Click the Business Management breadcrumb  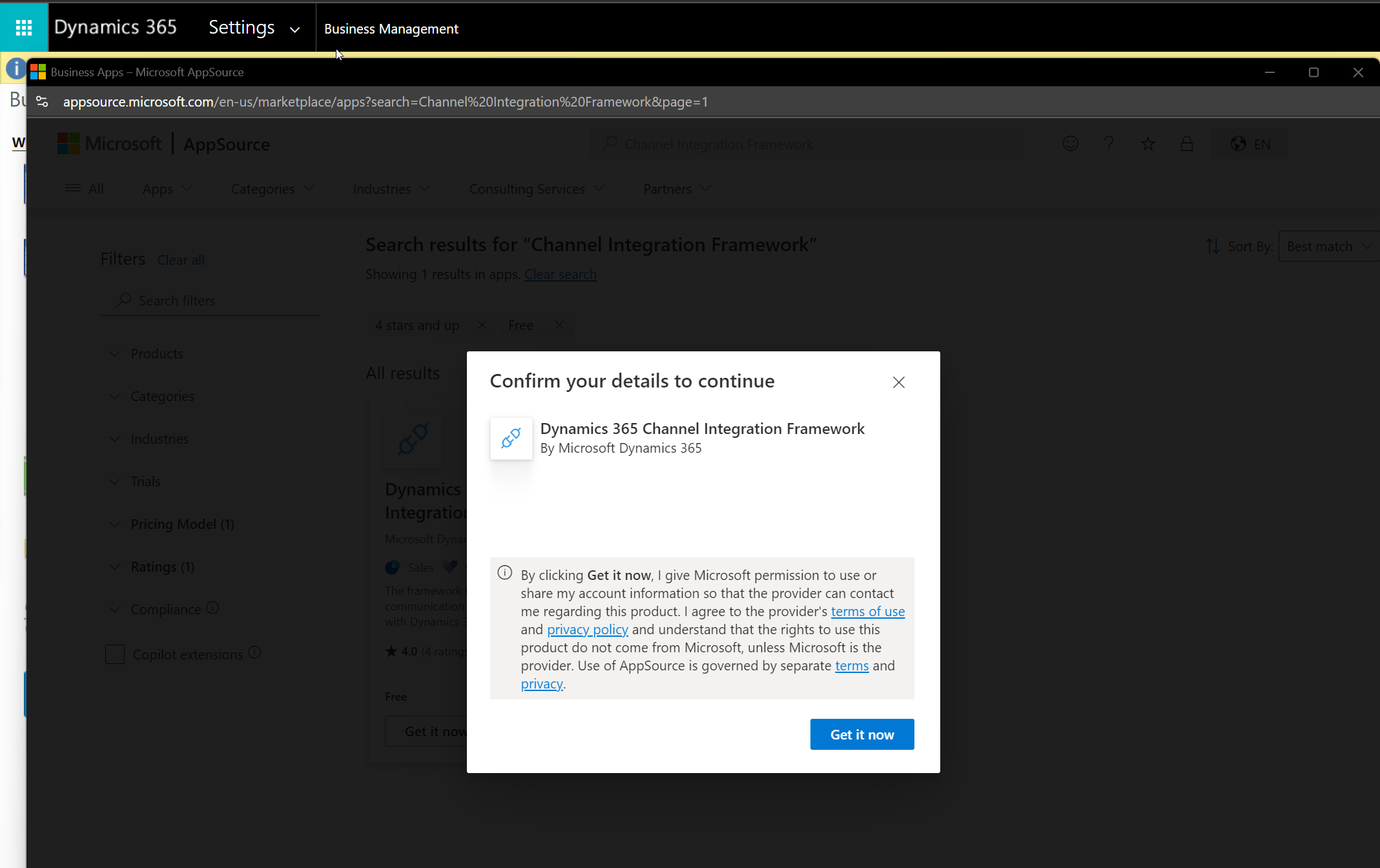click(x=391, y=29)
